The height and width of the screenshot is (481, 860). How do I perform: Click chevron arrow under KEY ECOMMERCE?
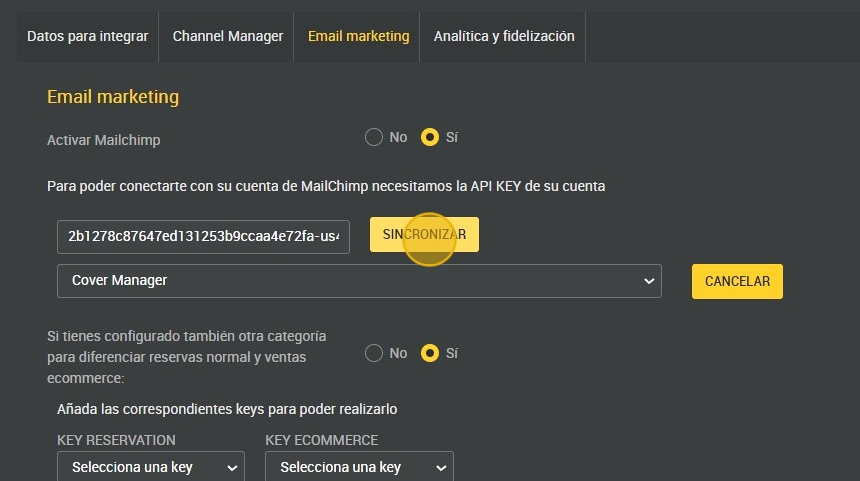pyautogui.click(x=441, y=468)
